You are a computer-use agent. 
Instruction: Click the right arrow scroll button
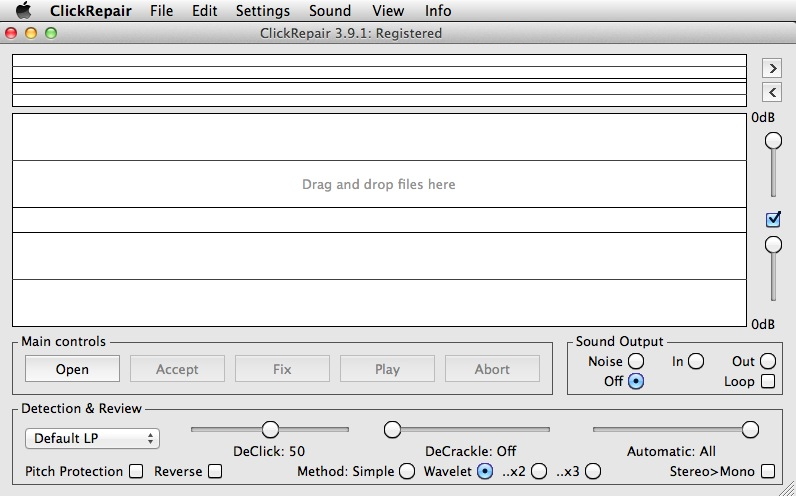pyautogui.click(x=771, y=68)
